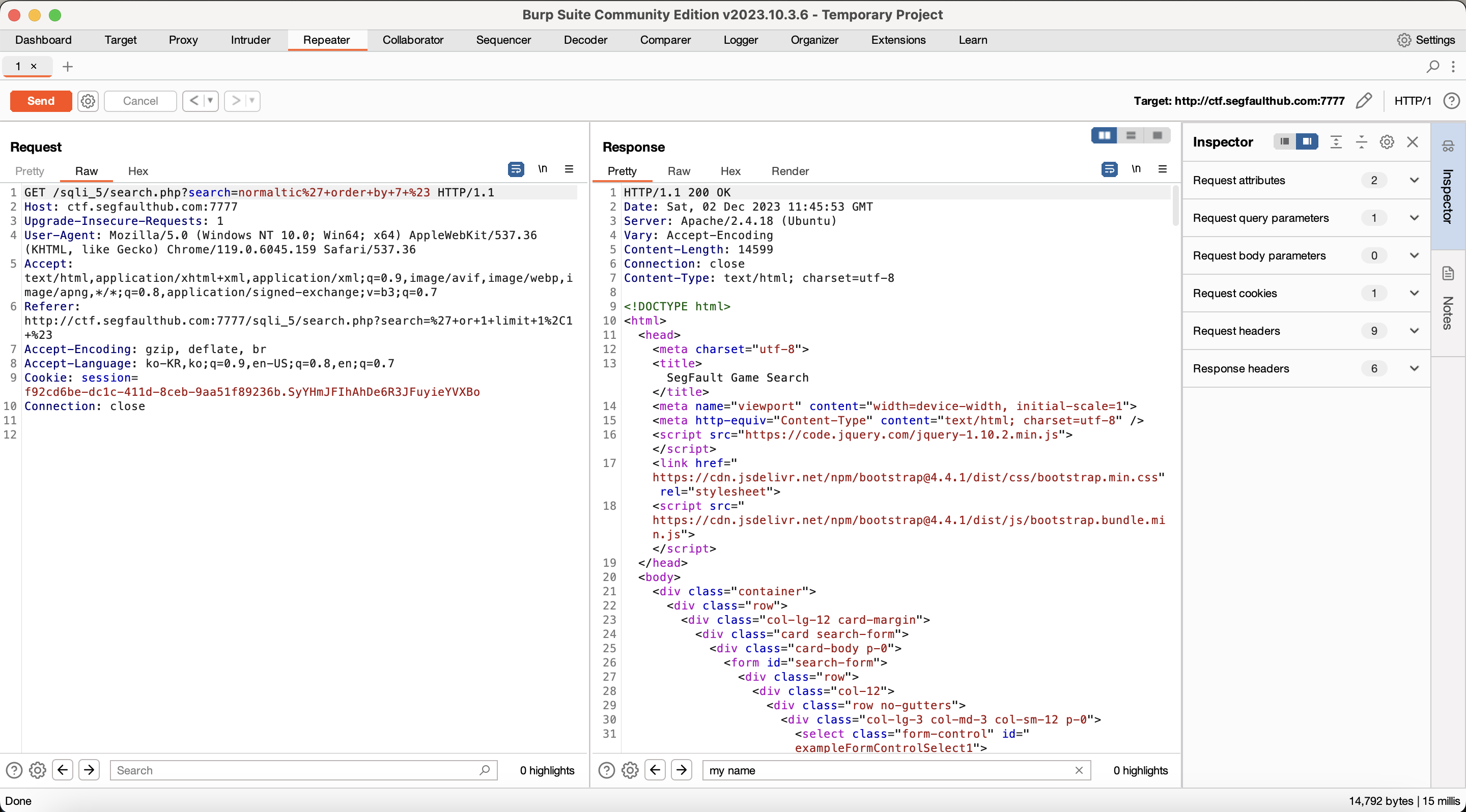
Task: Toggle response non-printable characters \n
Action: coord(1136,169)
